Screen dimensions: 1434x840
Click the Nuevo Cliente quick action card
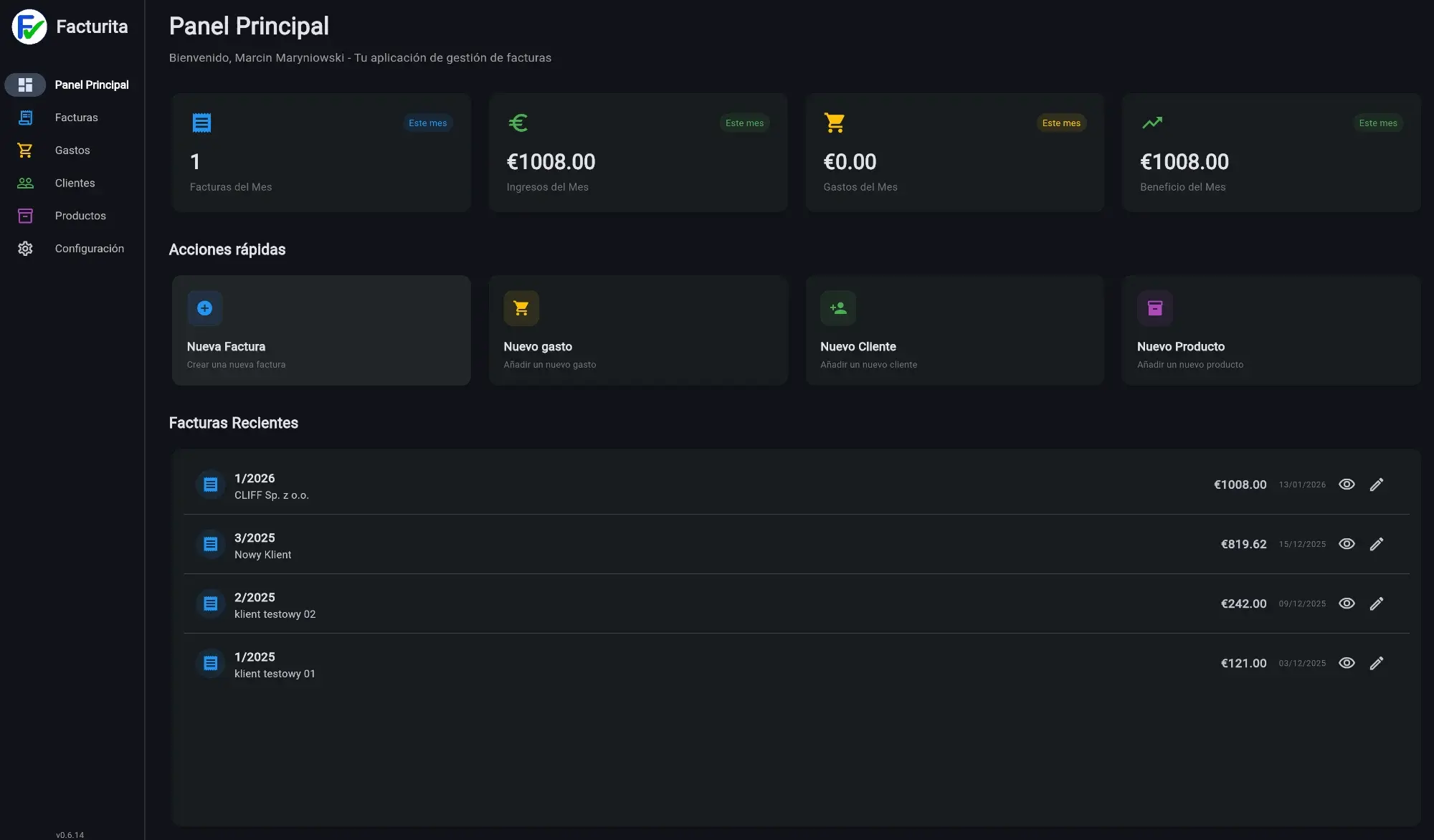tap(954, 330)
